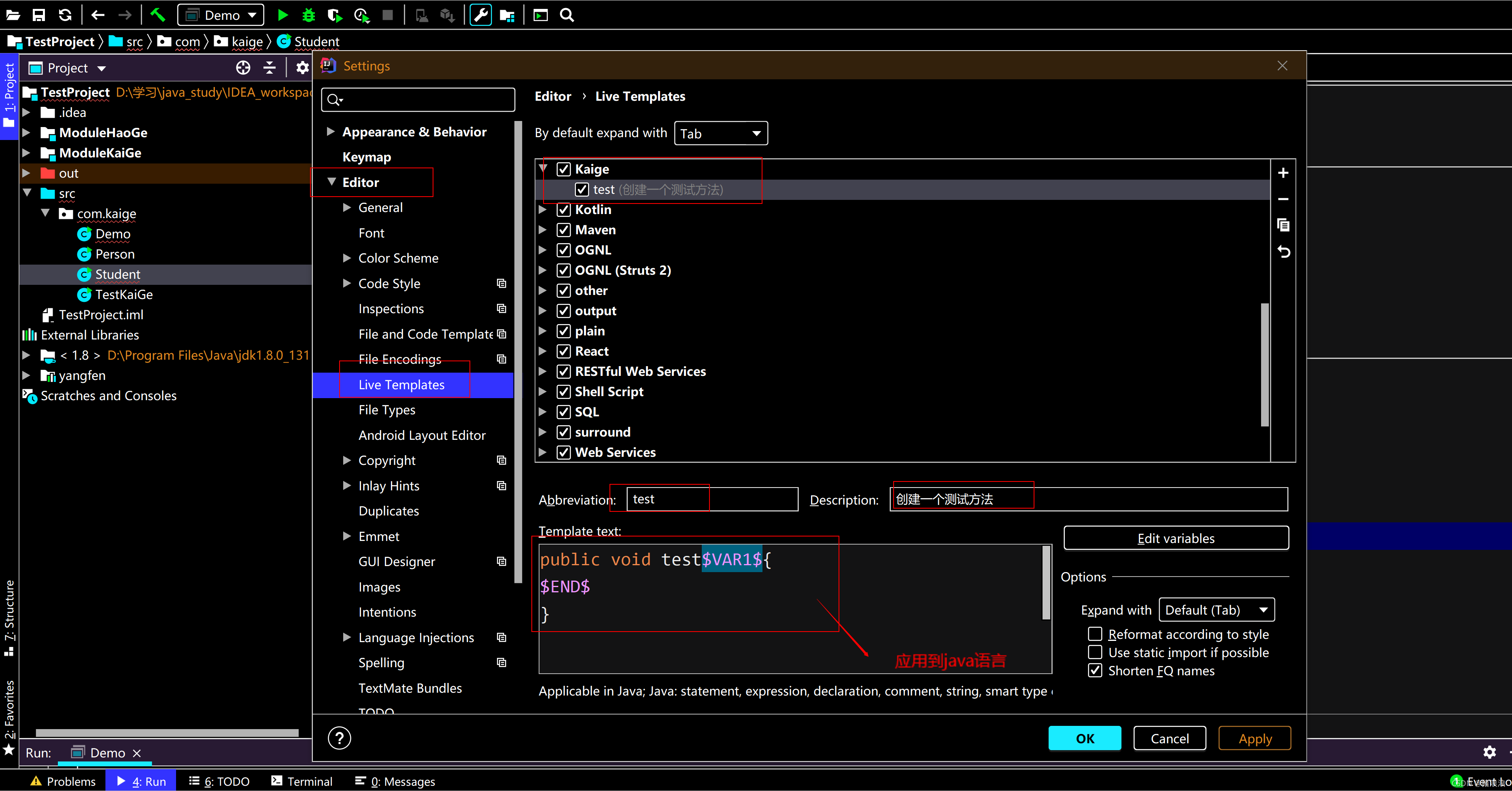
Task: Click the Abbreviation input field
Action: click(712, 499)
